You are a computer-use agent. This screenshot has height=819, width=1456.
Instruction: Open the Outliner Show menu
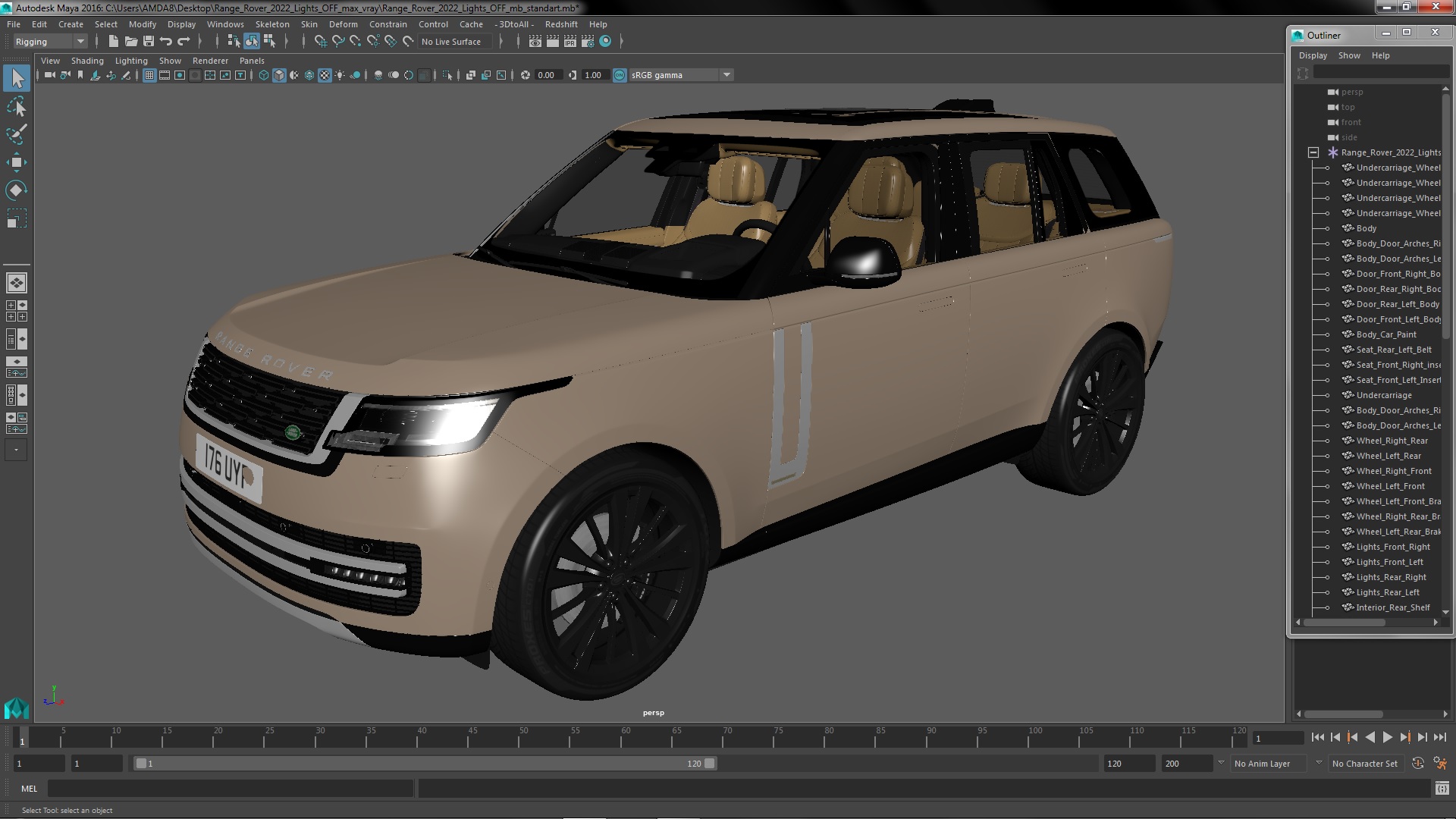(1349, 55)
